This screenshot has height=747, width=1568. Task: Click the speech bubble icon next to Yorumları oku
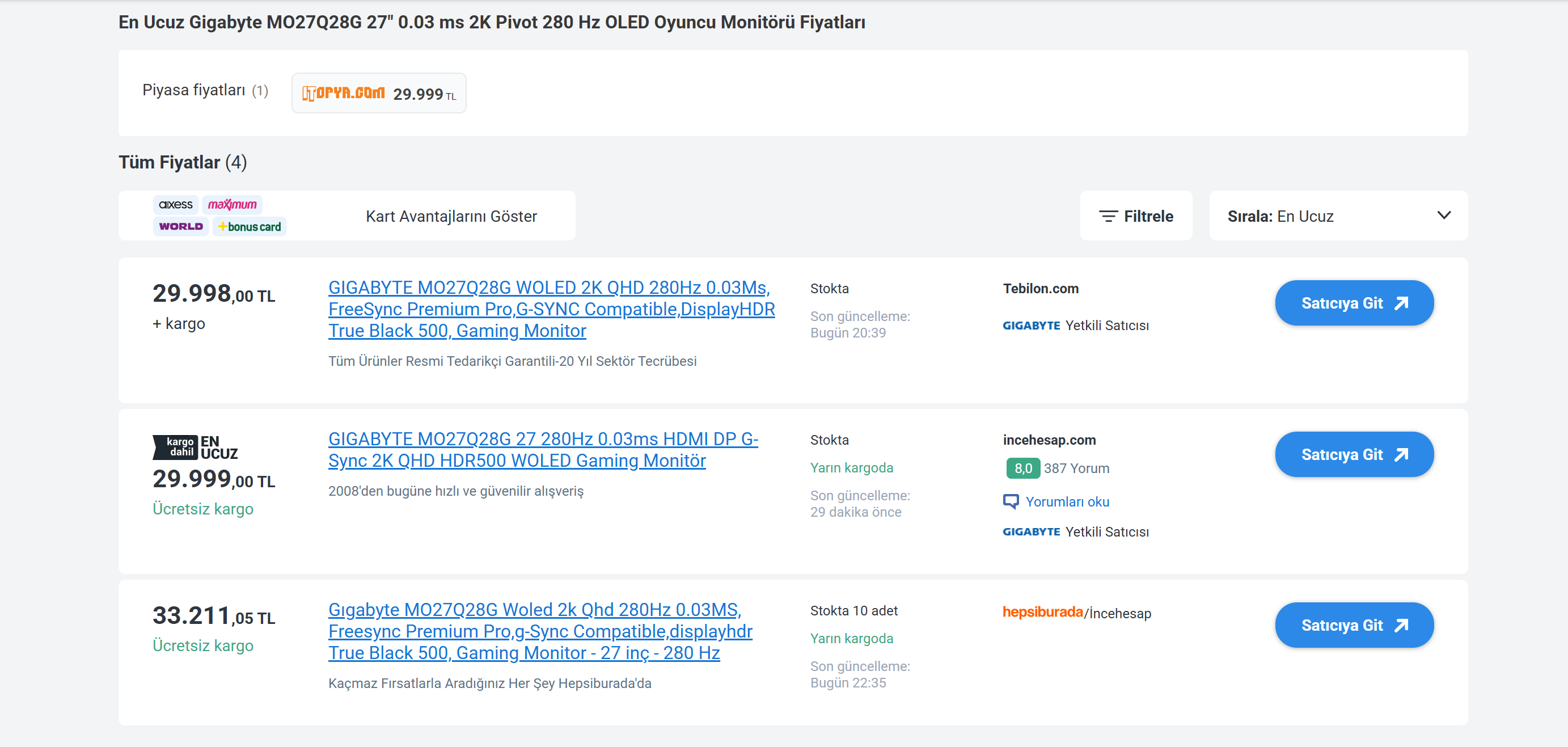click(x=1011, y=501)
